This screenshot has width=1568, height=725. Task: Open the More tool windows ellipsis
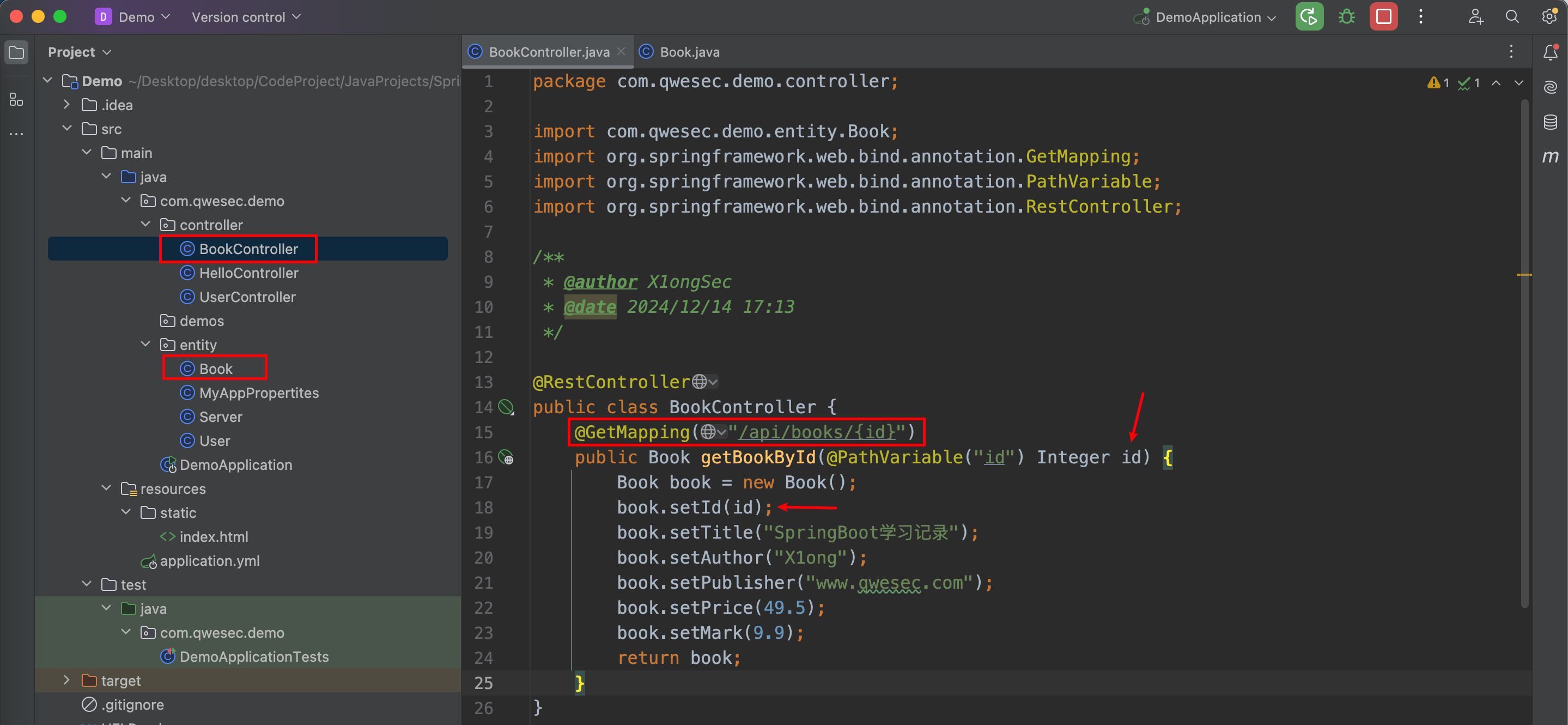coord(16,134)
